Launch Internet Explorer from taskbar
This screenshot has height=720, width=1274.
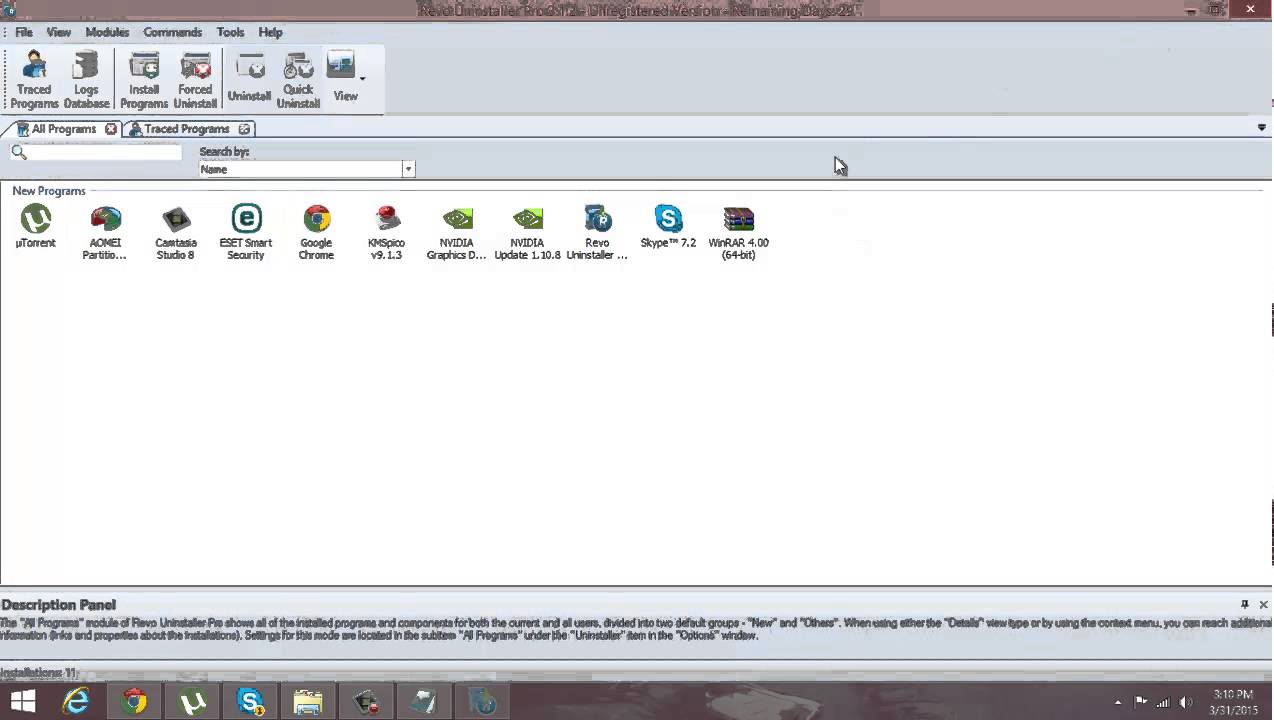tap(77, 702)
